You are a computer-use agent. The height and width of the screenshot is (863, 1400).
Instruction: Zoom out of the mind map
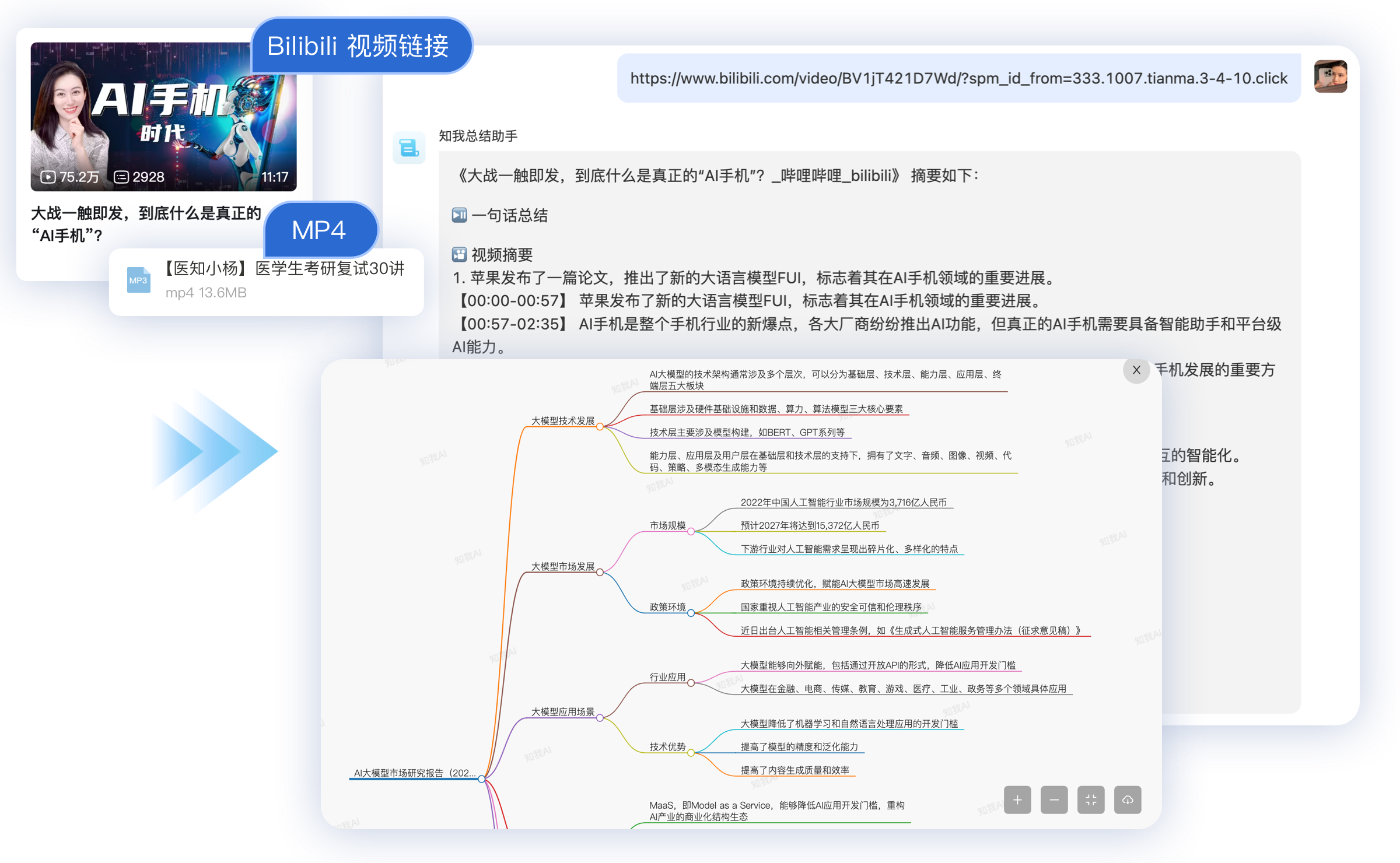[x=1054, y=799]
